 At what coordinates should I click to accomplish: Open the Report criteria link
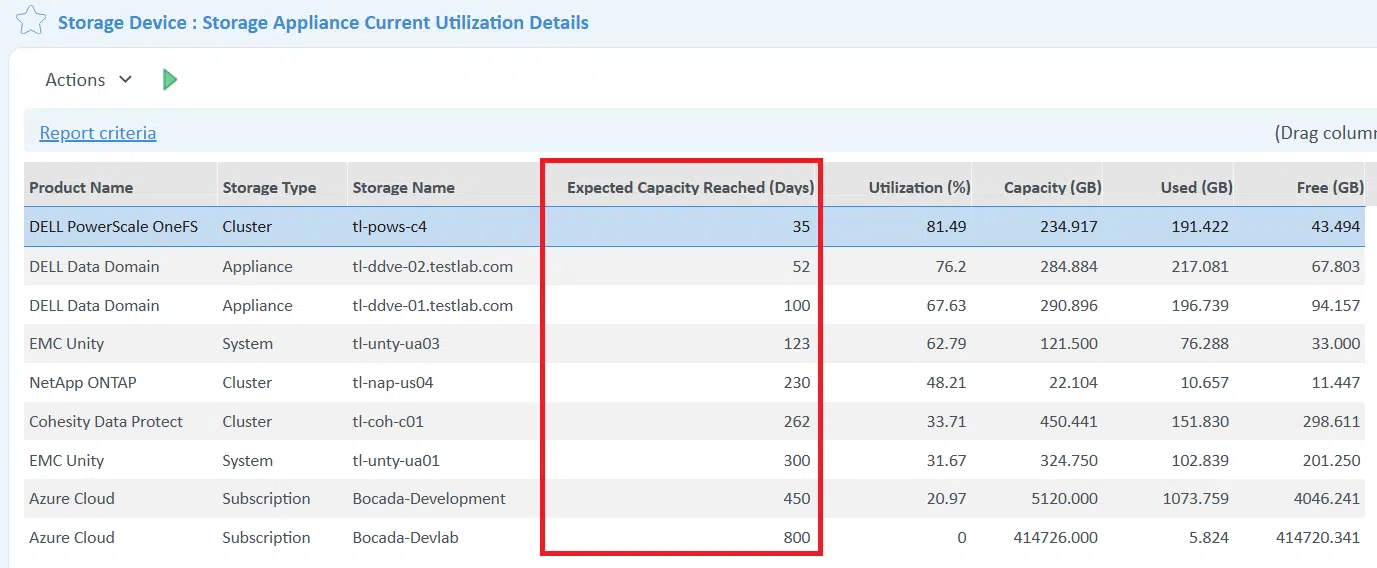point(98,133)
